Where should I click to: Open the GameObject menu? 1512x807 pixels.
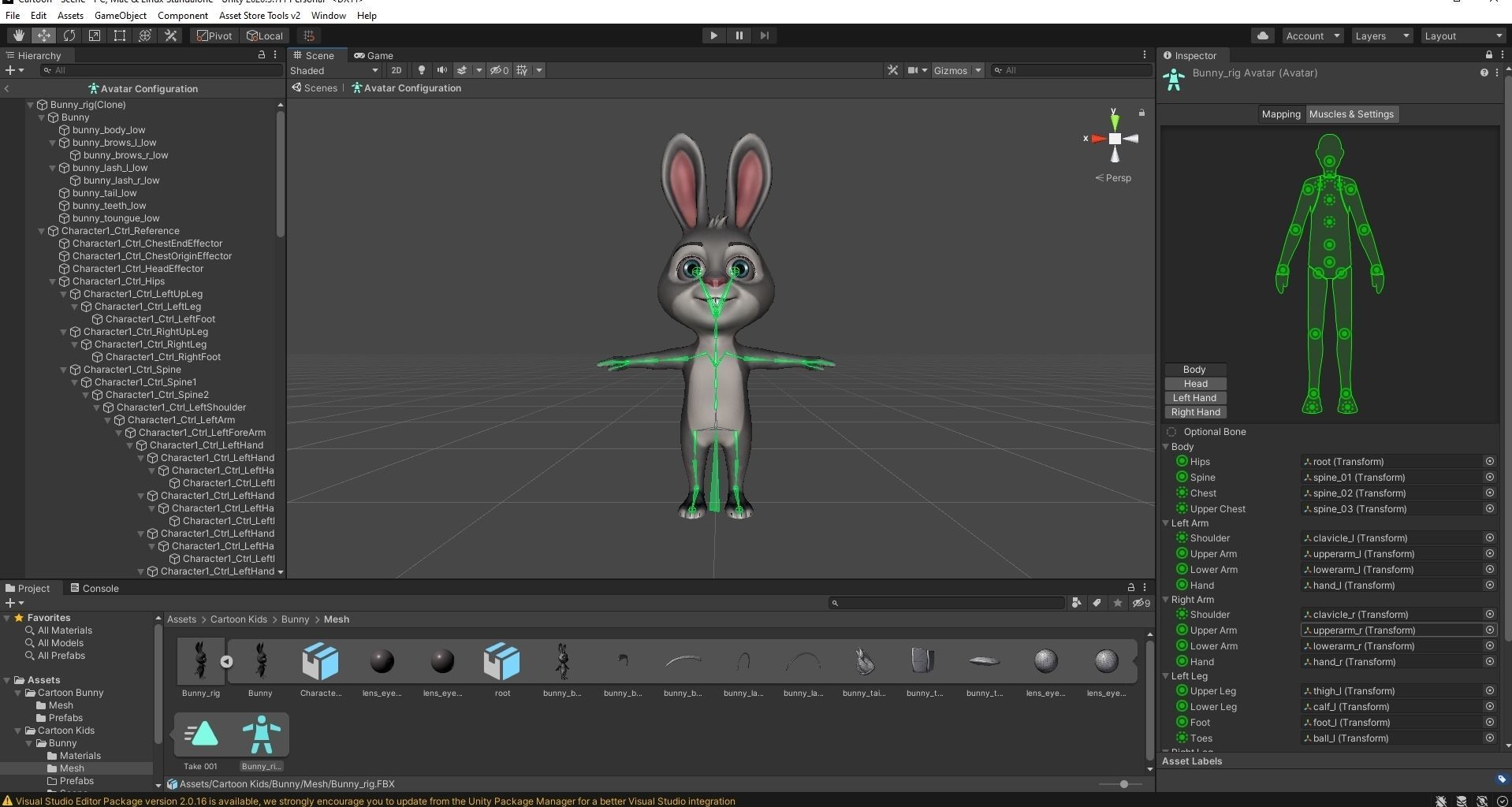(120, 15)
